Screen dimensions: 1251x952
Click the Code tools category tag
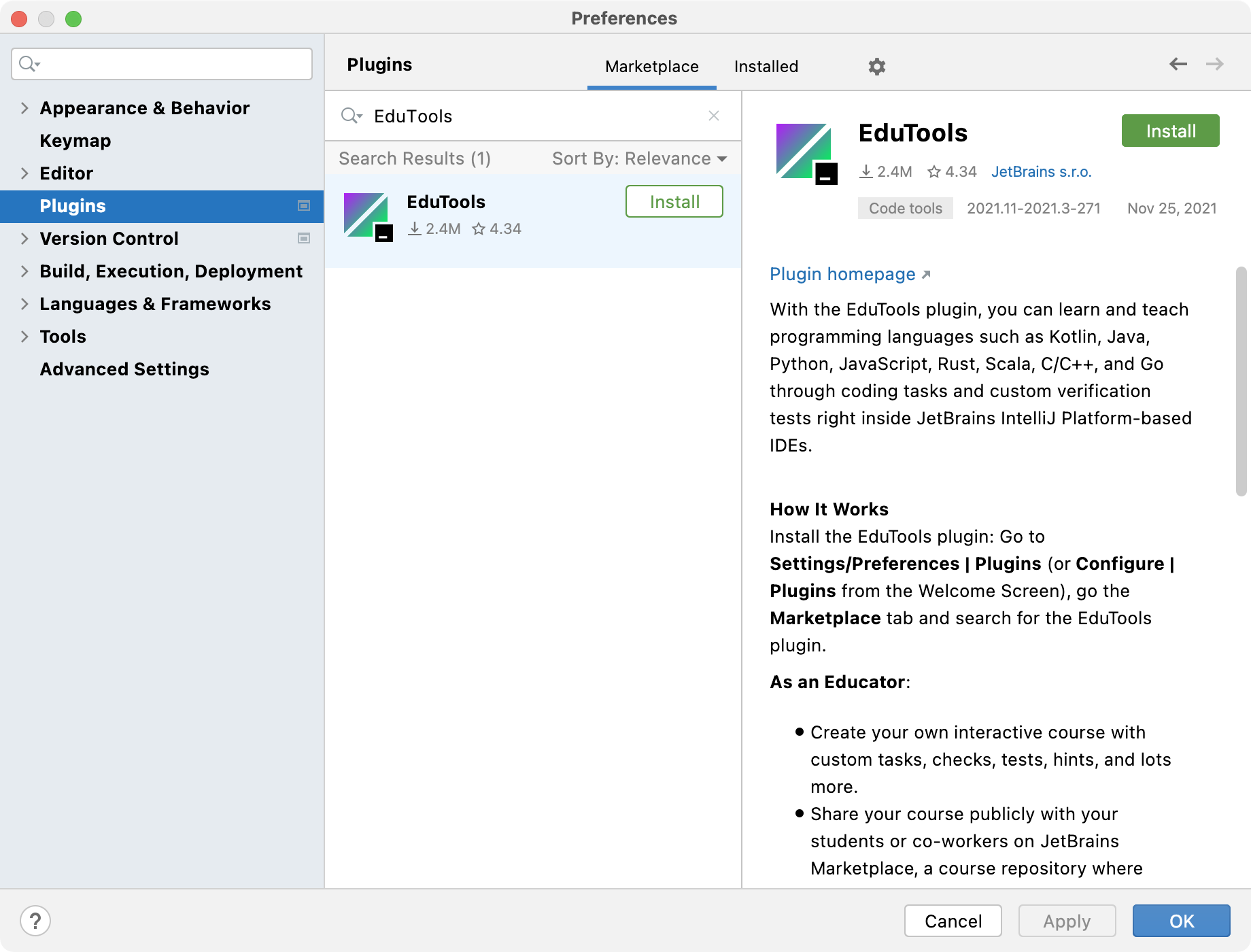click(x=906, y=208)
